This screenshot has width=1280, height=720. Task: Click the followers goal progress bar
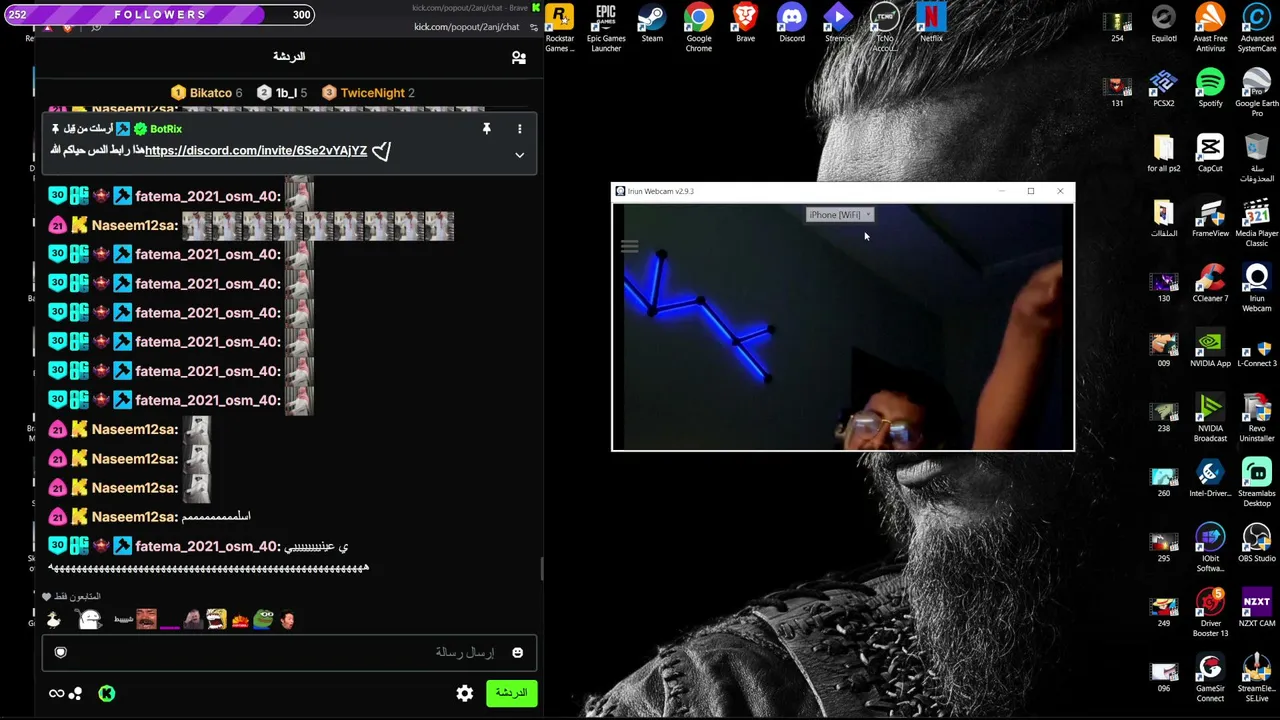click(x=160, y=15)
